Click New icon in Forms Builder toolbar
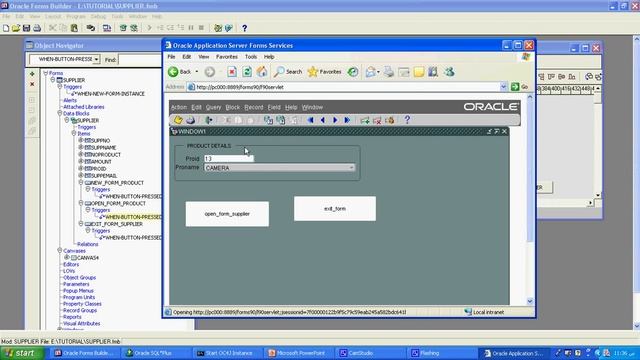Screen dimensions: 640x360 [6, 28]
